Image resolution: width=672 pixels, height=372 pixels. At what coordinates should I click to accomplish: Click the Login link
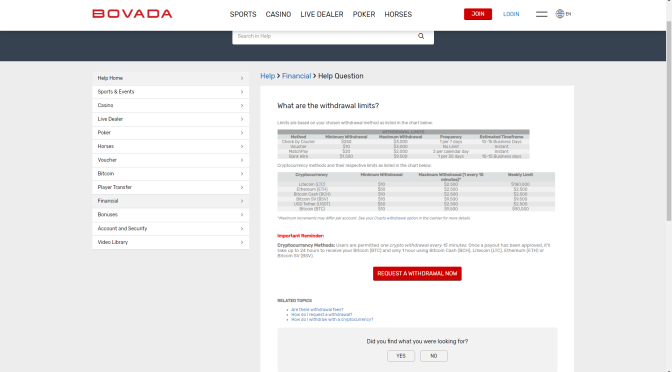511,14
